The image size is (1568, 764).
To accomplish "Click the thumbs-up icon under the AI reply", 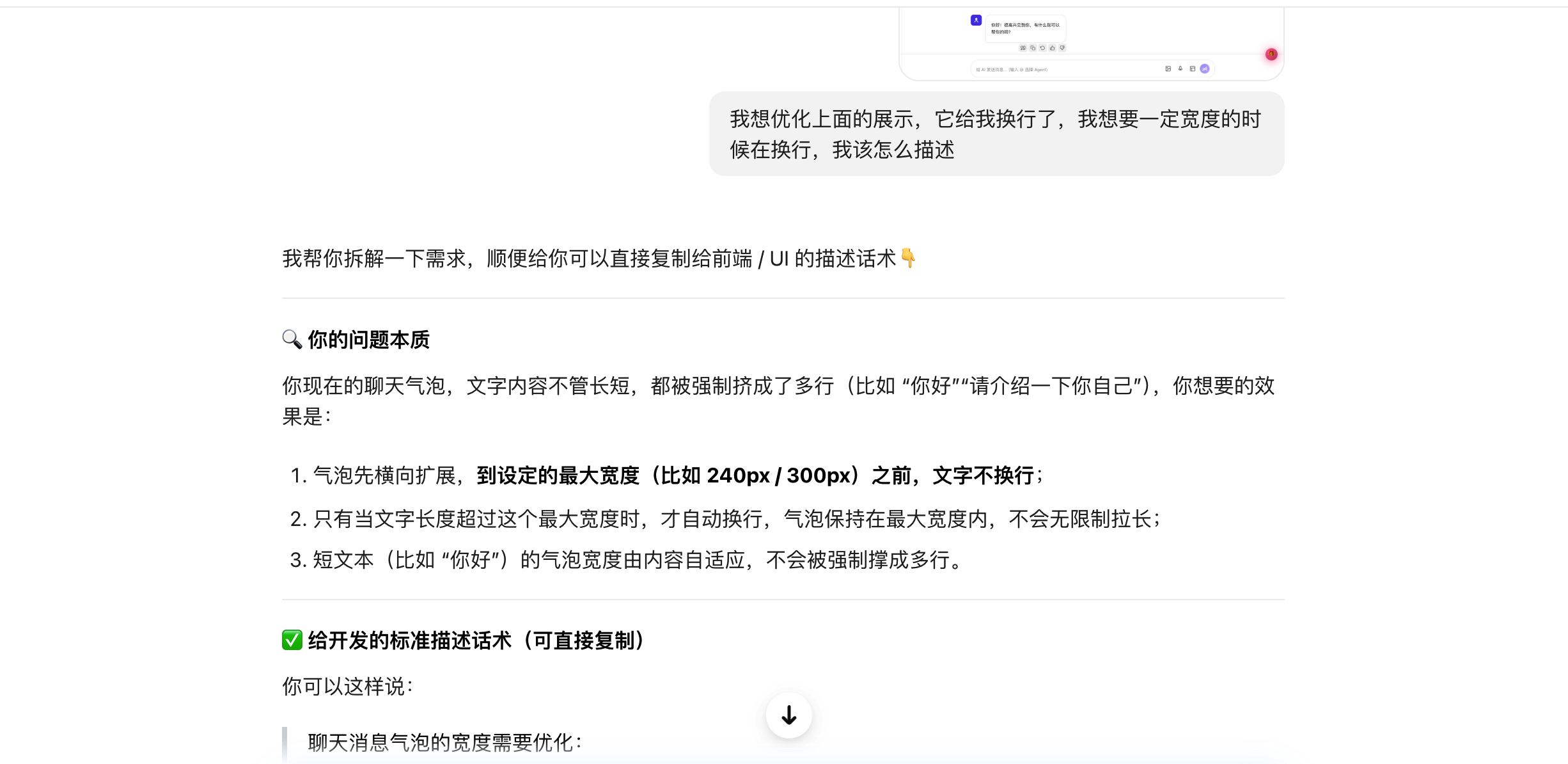I will [x=1053, y=48].
